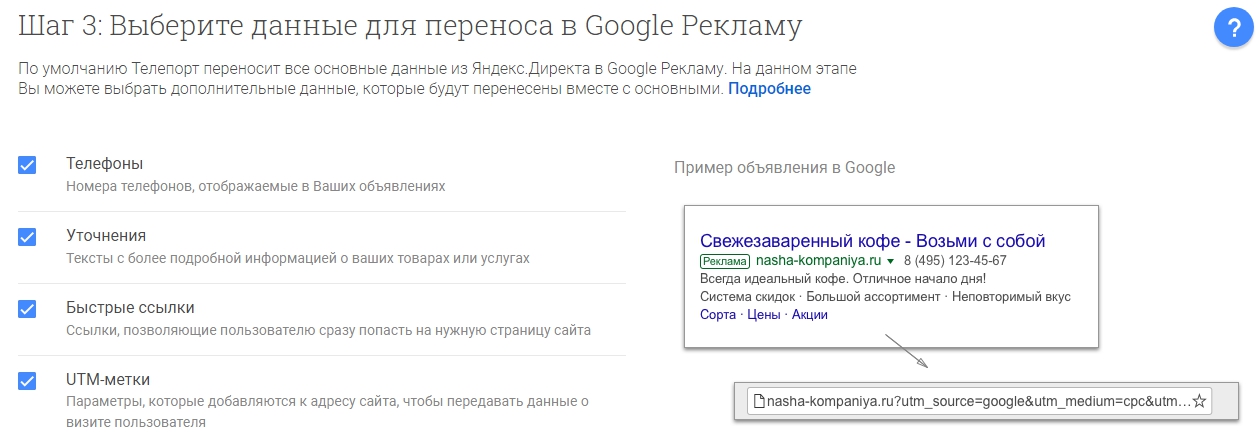
Task: Open the Подробнее link
Action: [769, 89]
